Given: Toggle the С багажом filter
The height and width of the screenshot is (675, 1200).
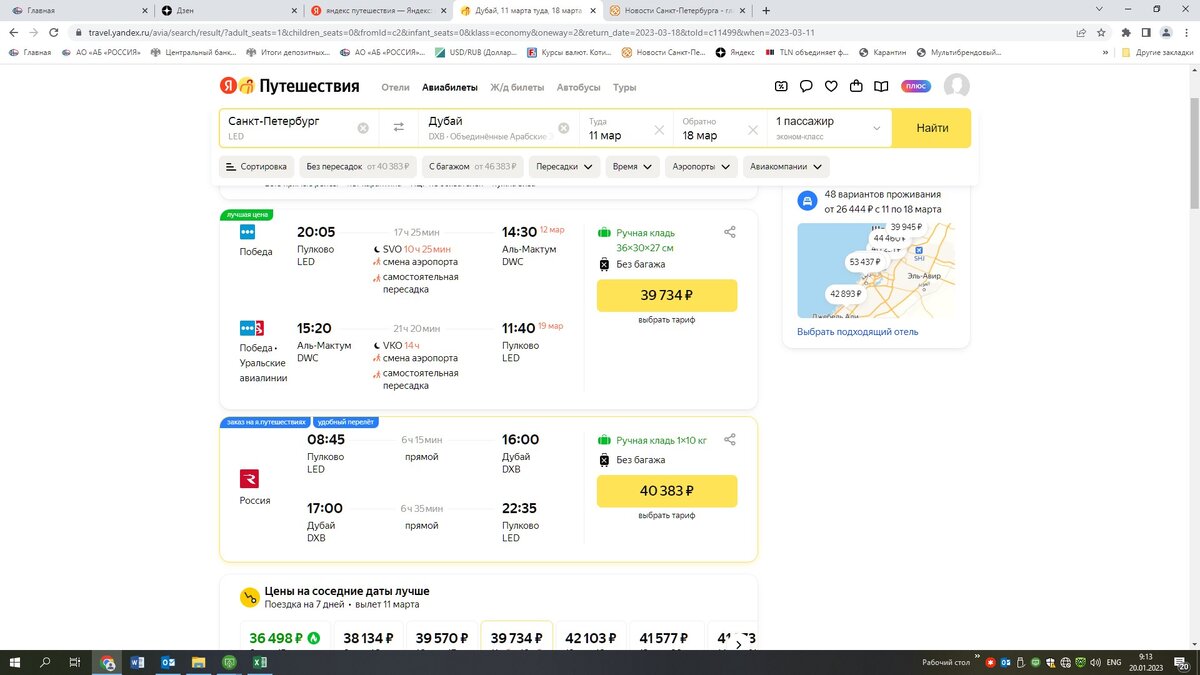Looking at the screenshot, I should [472, 167].
